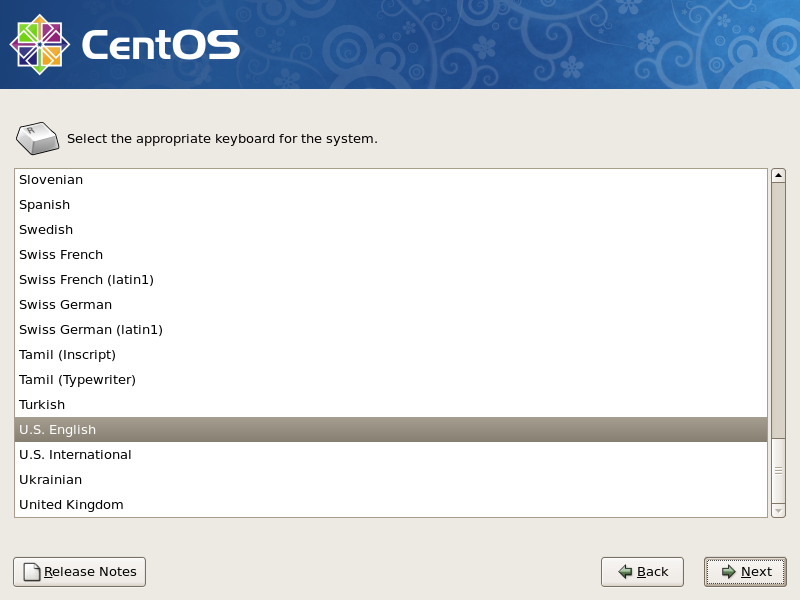Open the Release Notes button
This screenshot has width=800, height=600.
tap(80, 572)
